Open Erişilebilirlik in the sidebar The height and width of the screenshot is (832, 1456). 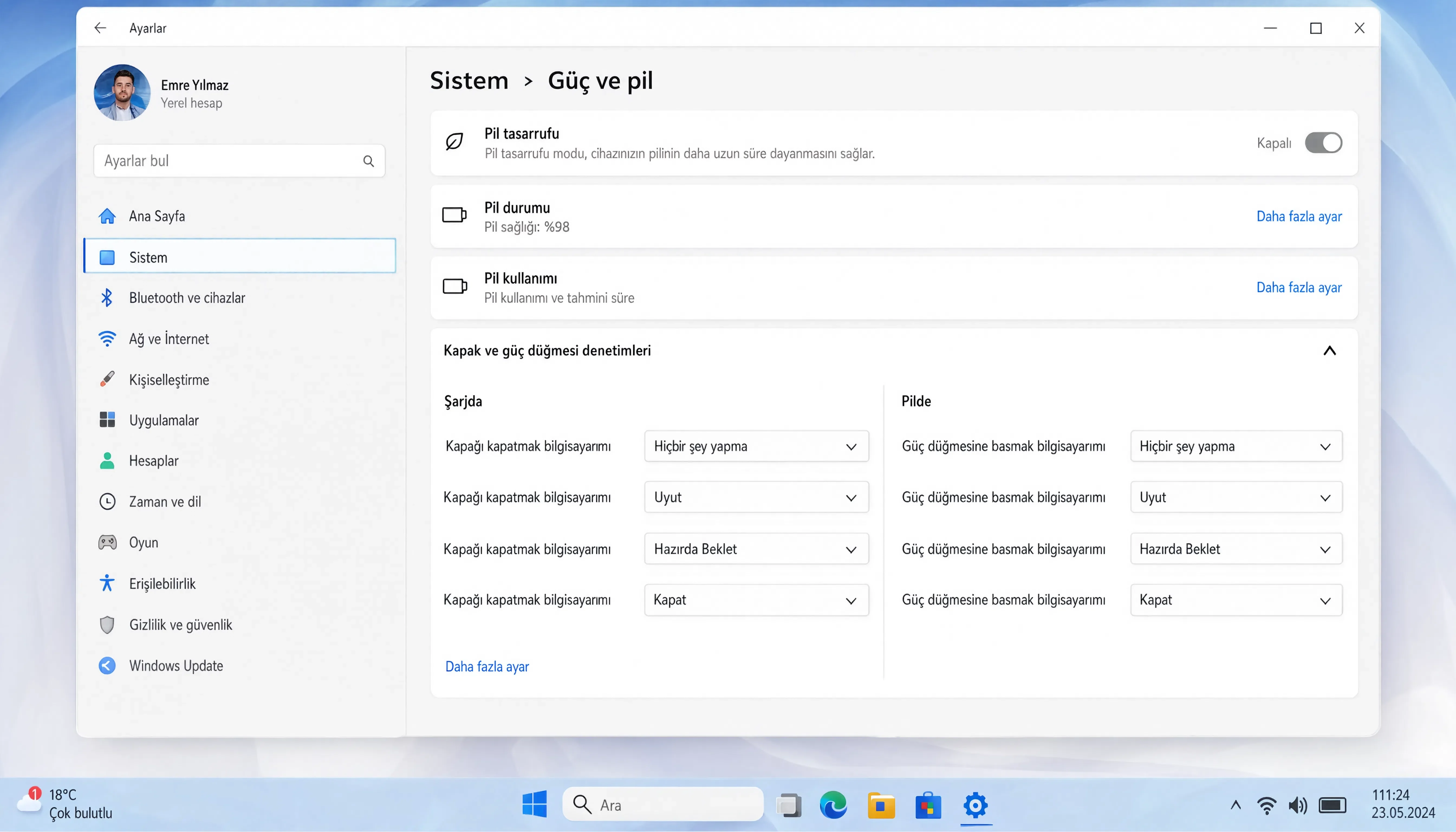point(240,583)
